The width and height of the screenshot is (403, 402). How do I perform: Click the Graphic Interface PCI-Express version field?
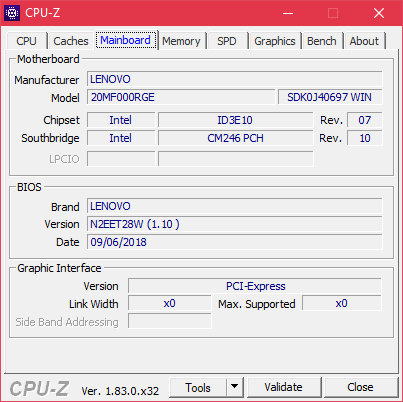[255, 286]
